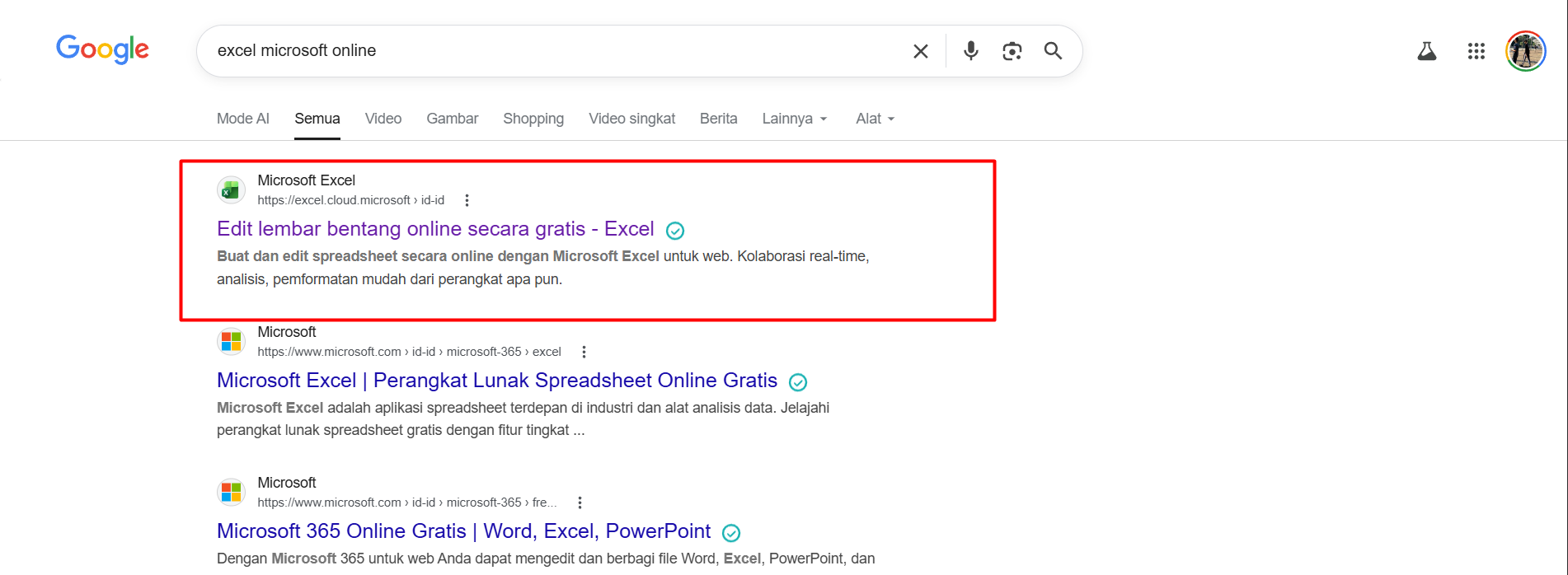Clear the search query with X
This screenshot has height=575, width=1568.
point(921,51)
